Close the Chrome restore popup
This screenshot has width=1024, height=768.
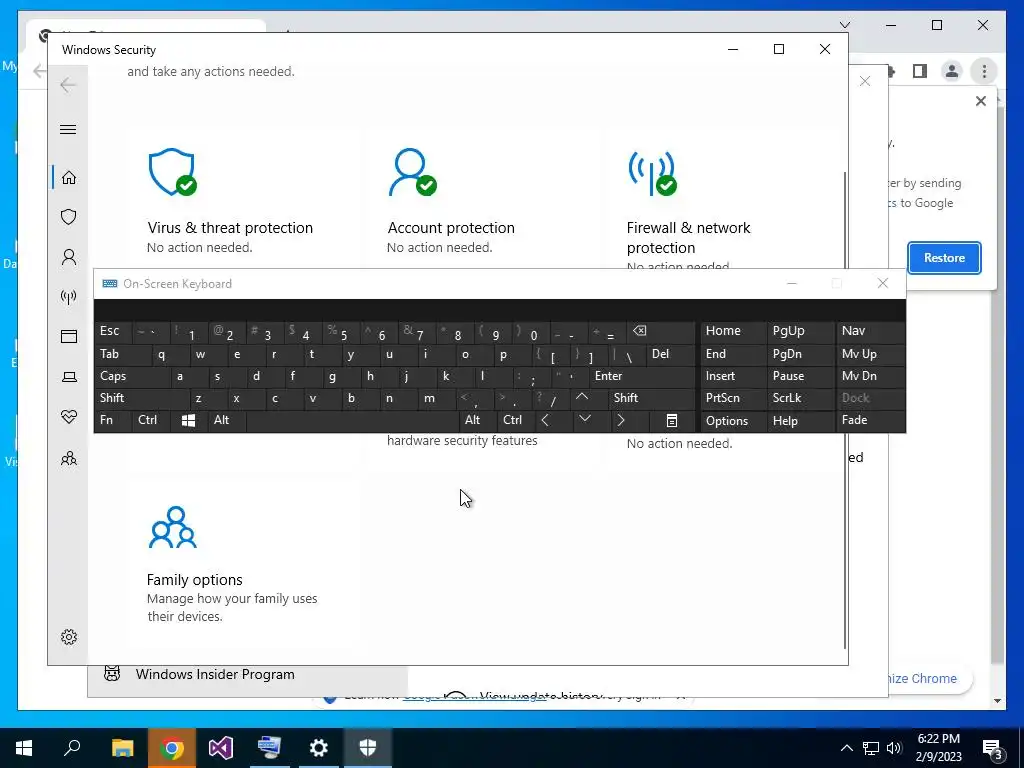pos(980,101)
